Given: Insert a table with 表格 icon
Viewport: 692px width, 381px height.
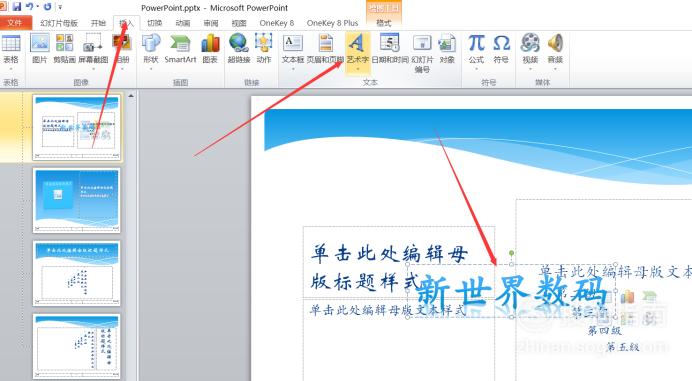Looking at the screenshot, I should pyautogui.click(x=11, y=43).
